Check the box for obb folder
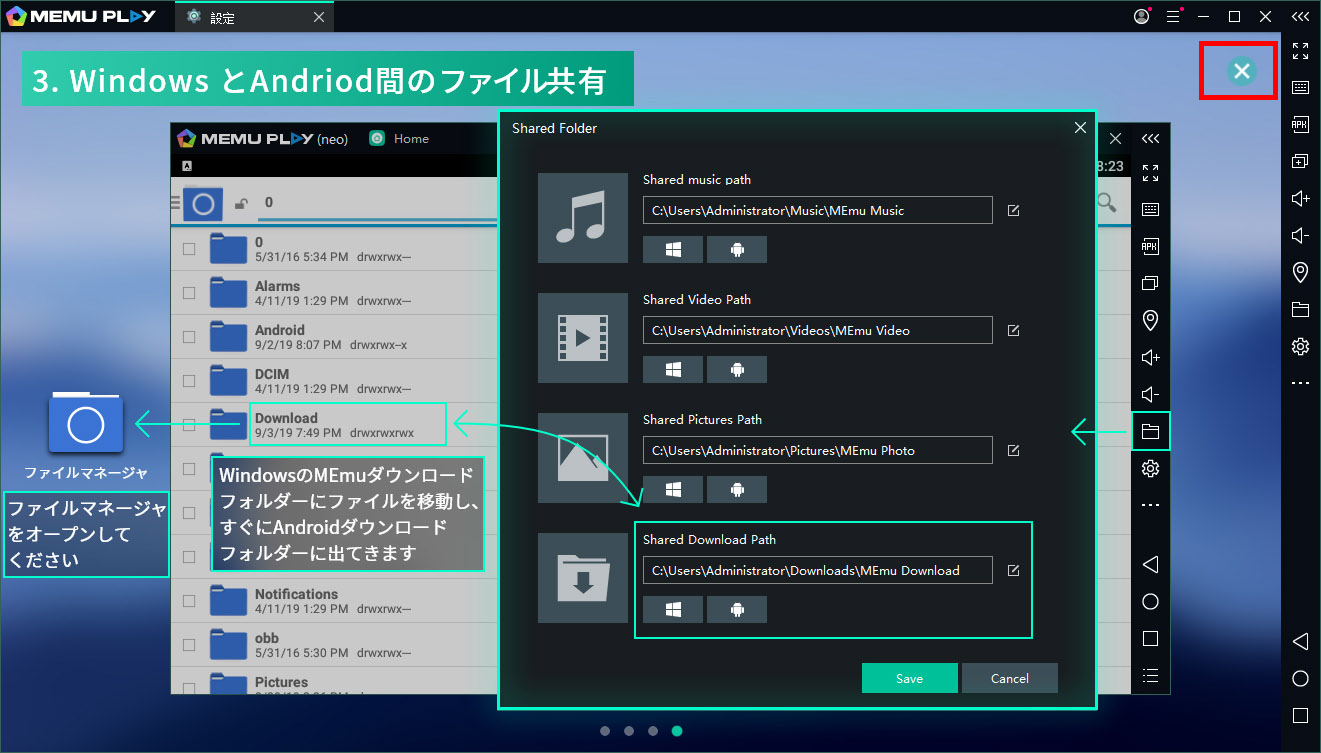This screenshot has height=753, width=1321. (x=189, y=645)
